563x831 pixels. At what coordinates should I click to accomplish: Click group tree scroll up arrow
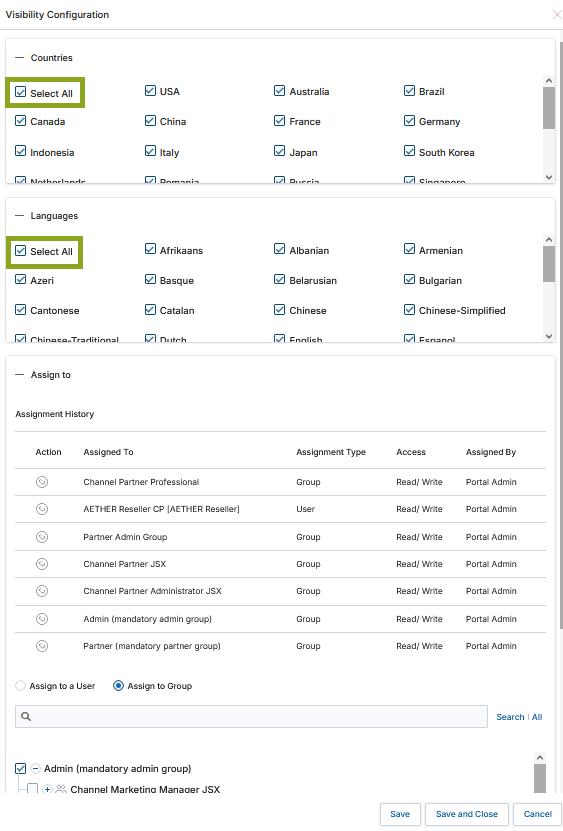pos(540,758)
